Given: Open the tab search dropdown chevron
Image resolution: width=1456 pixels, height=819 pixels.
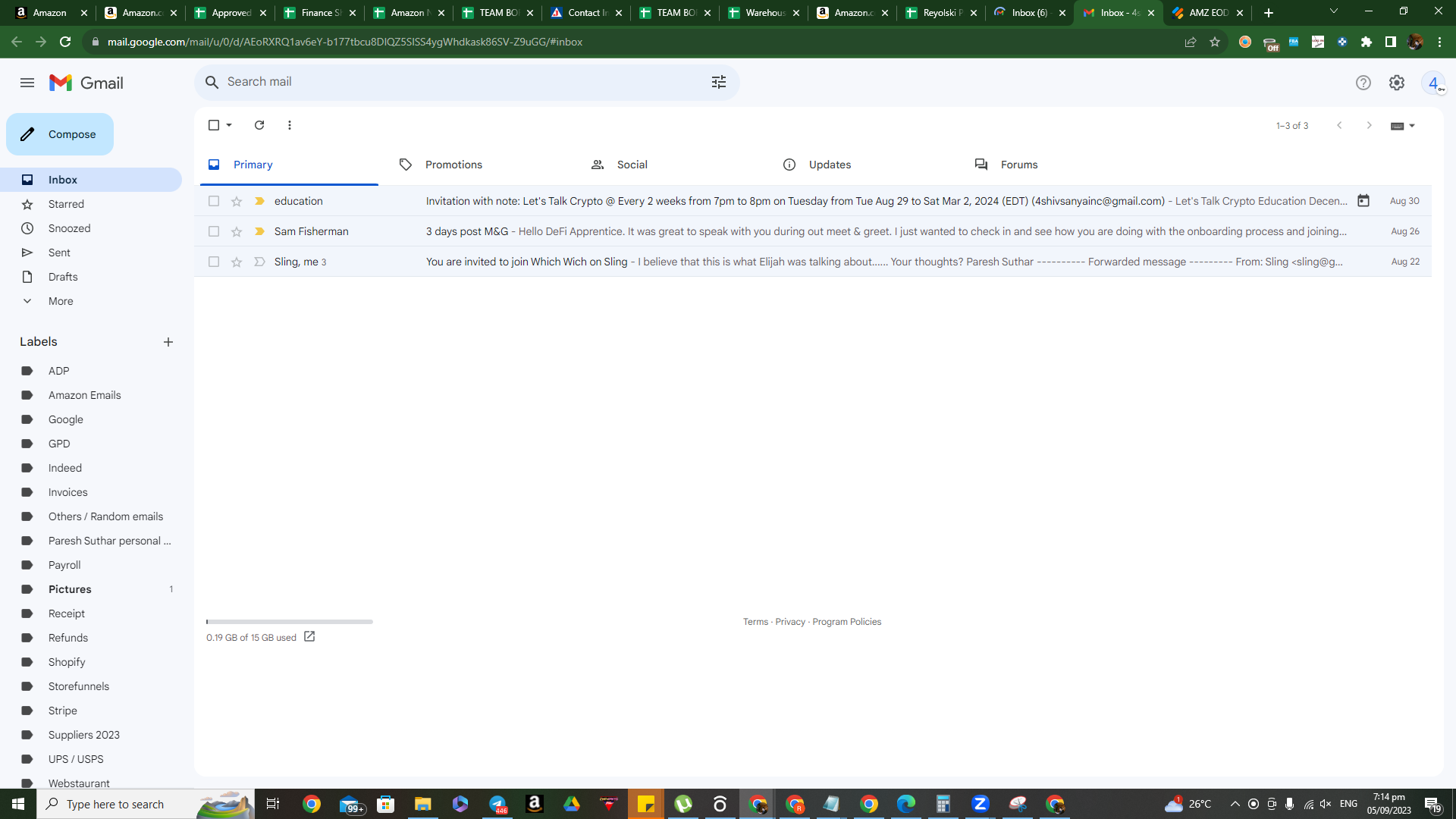Looking at the screenshot, I should (1334, 11).
